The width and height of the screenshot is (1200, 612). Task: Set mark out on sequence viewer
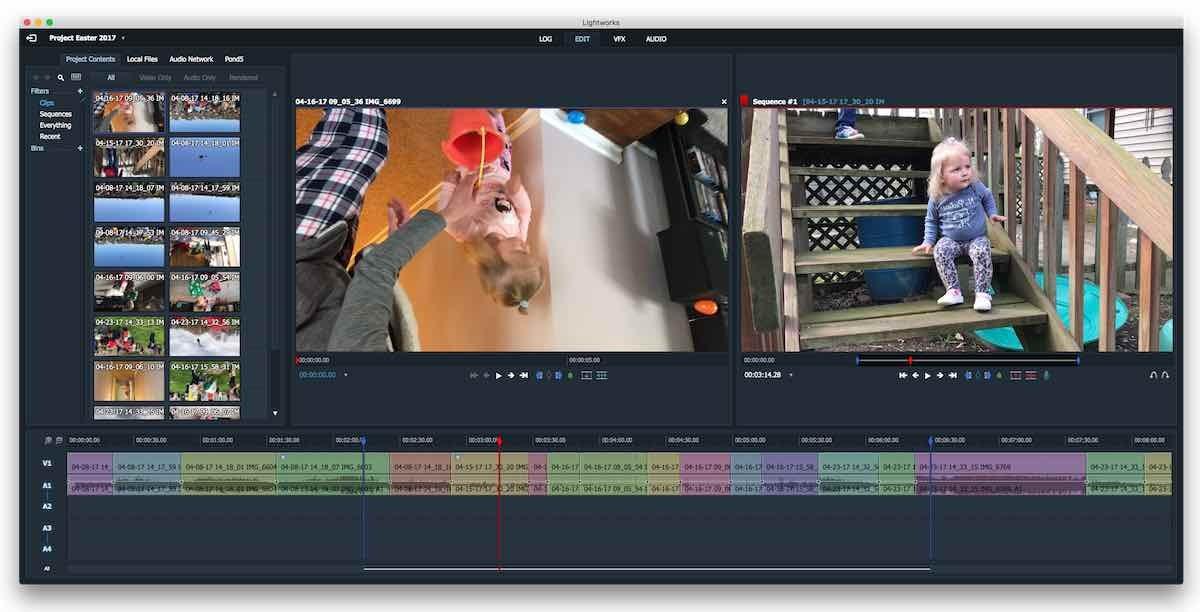click(x=988, y=375)
